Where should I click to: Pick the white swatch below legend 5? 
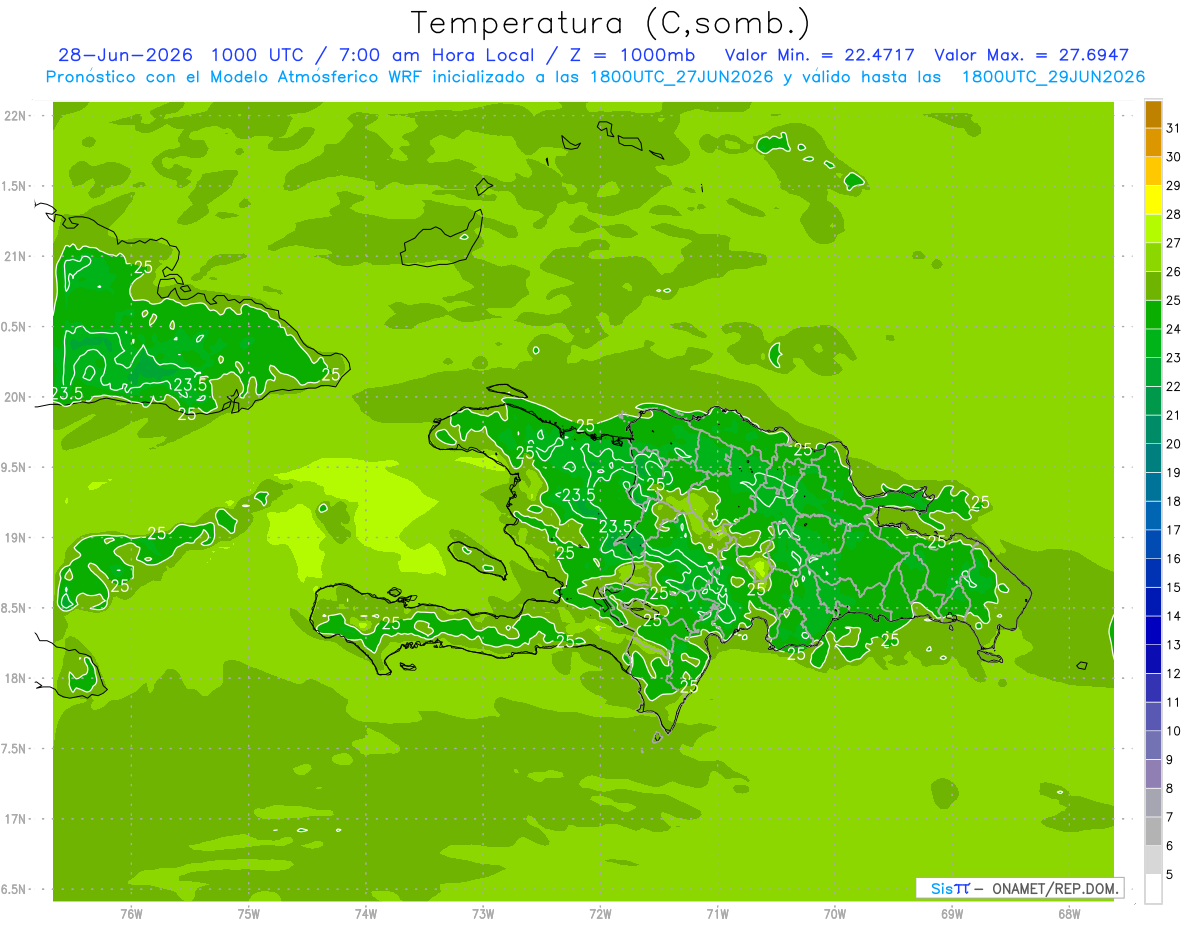coord(1153,889)
